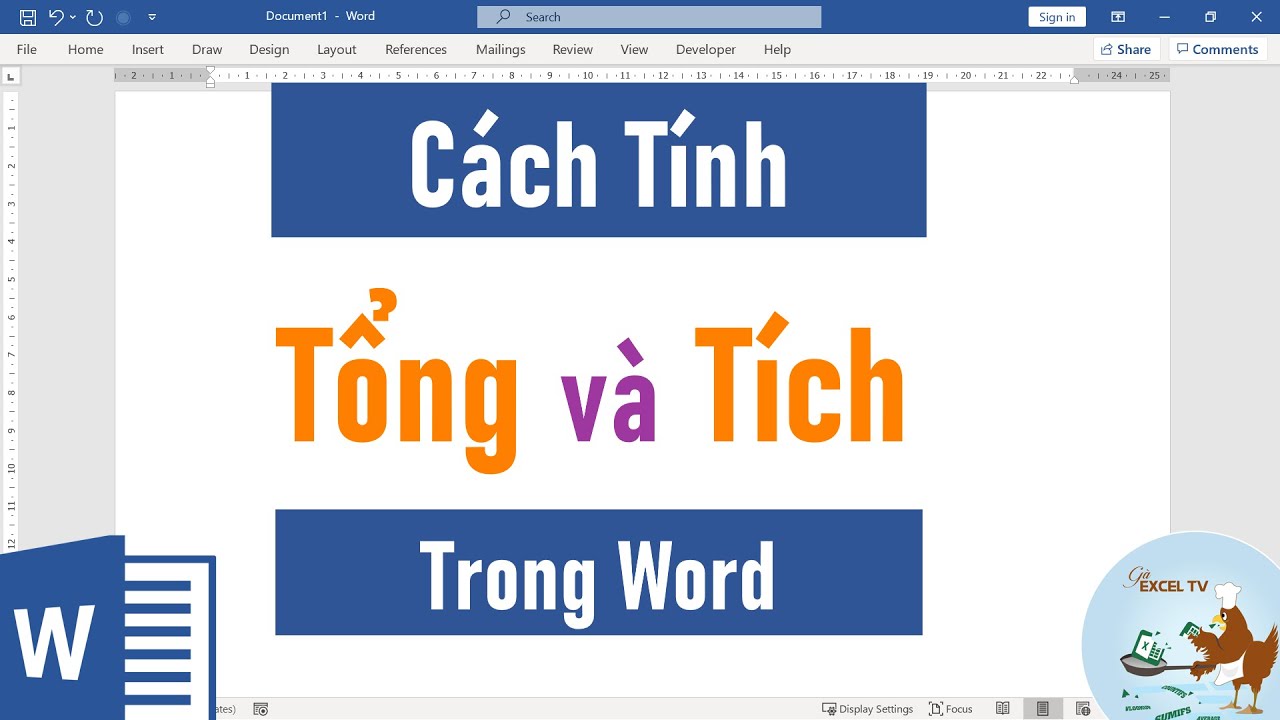Click the purple word 'và'
The width and height of the screenshot is (1280, 720).
click(608, 392)
